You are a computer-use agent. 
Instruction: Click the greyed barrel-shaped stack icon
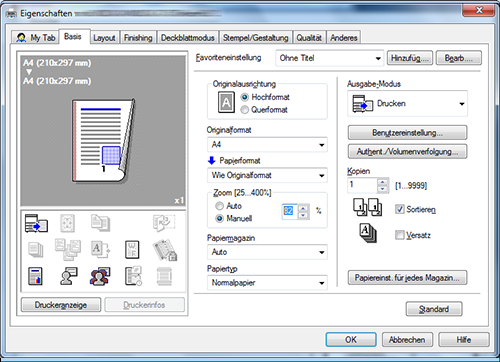pos(164,277)
